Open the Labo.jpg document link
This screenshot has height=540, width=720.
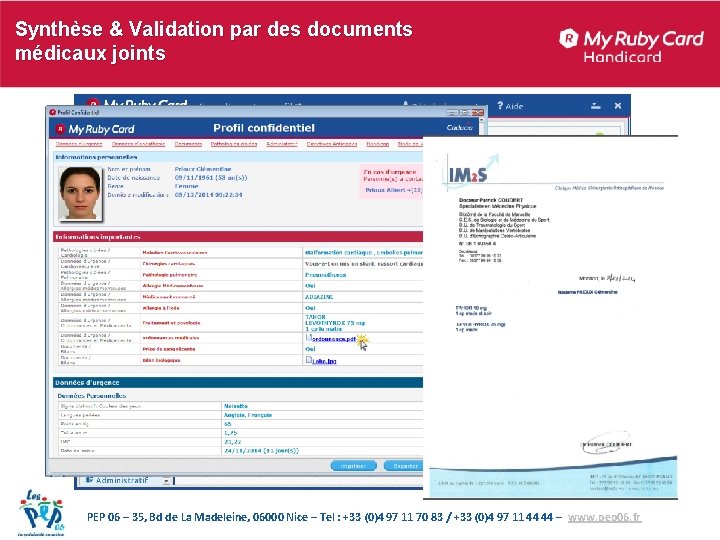pos(324,361)
